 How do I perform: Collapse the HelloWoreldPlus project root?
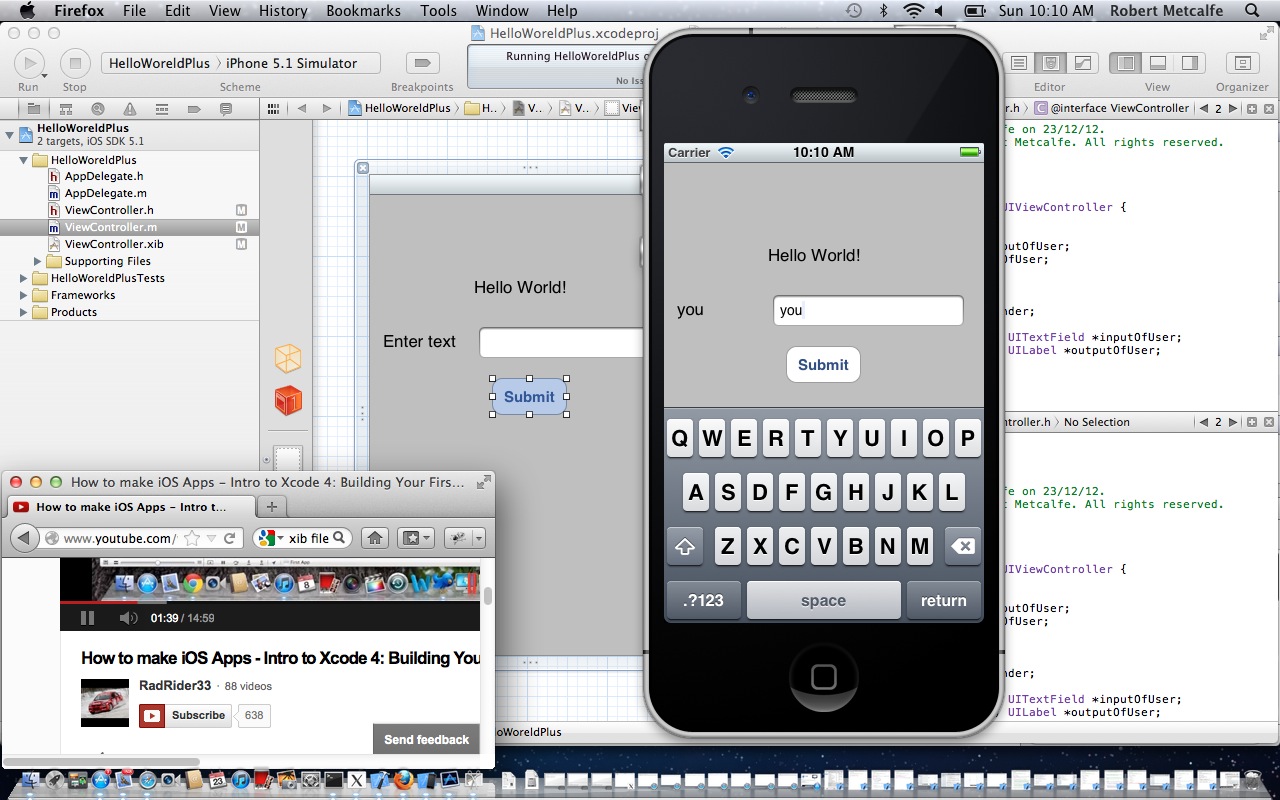[x=10, y=133]
